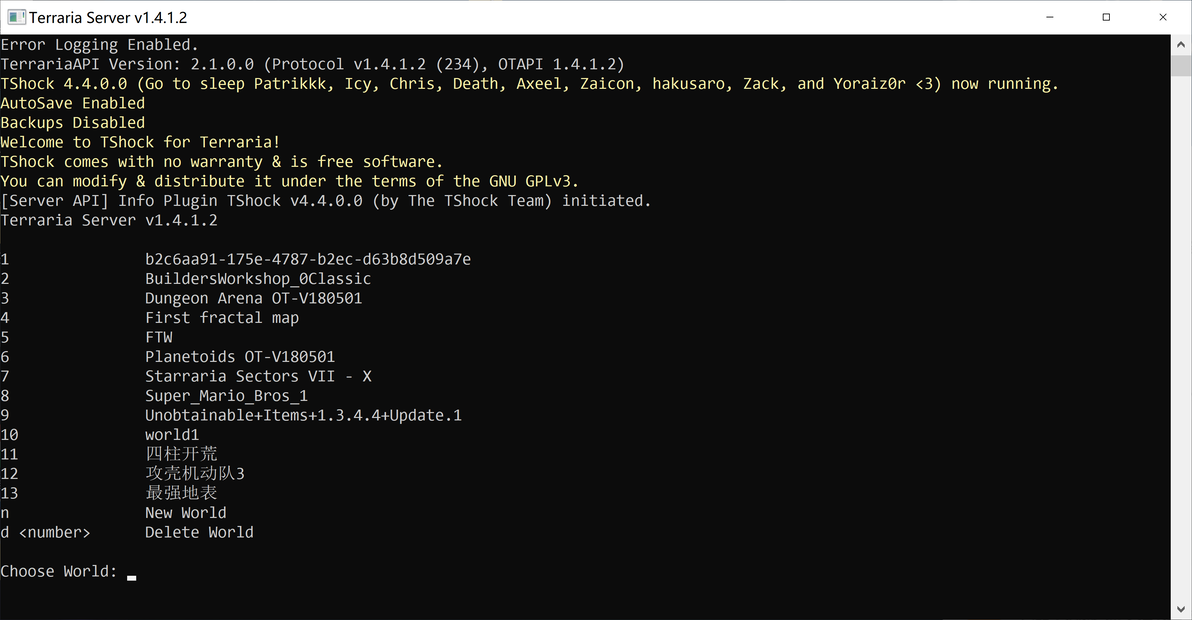Click the BuildersWorkshop_0Classic world entry

click(258, 279)
